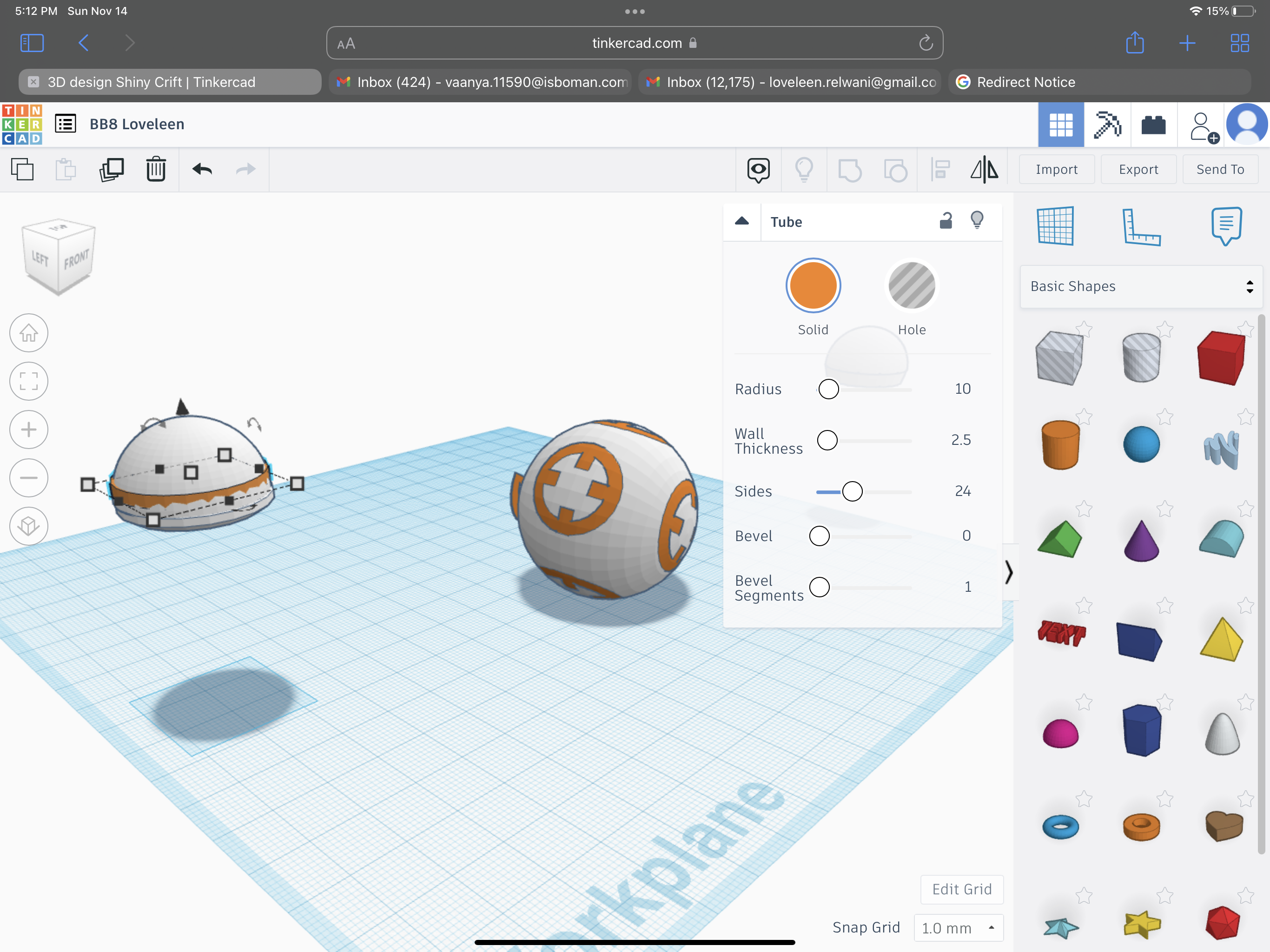Switch to Redirect Notice tab

point(1099,82)
